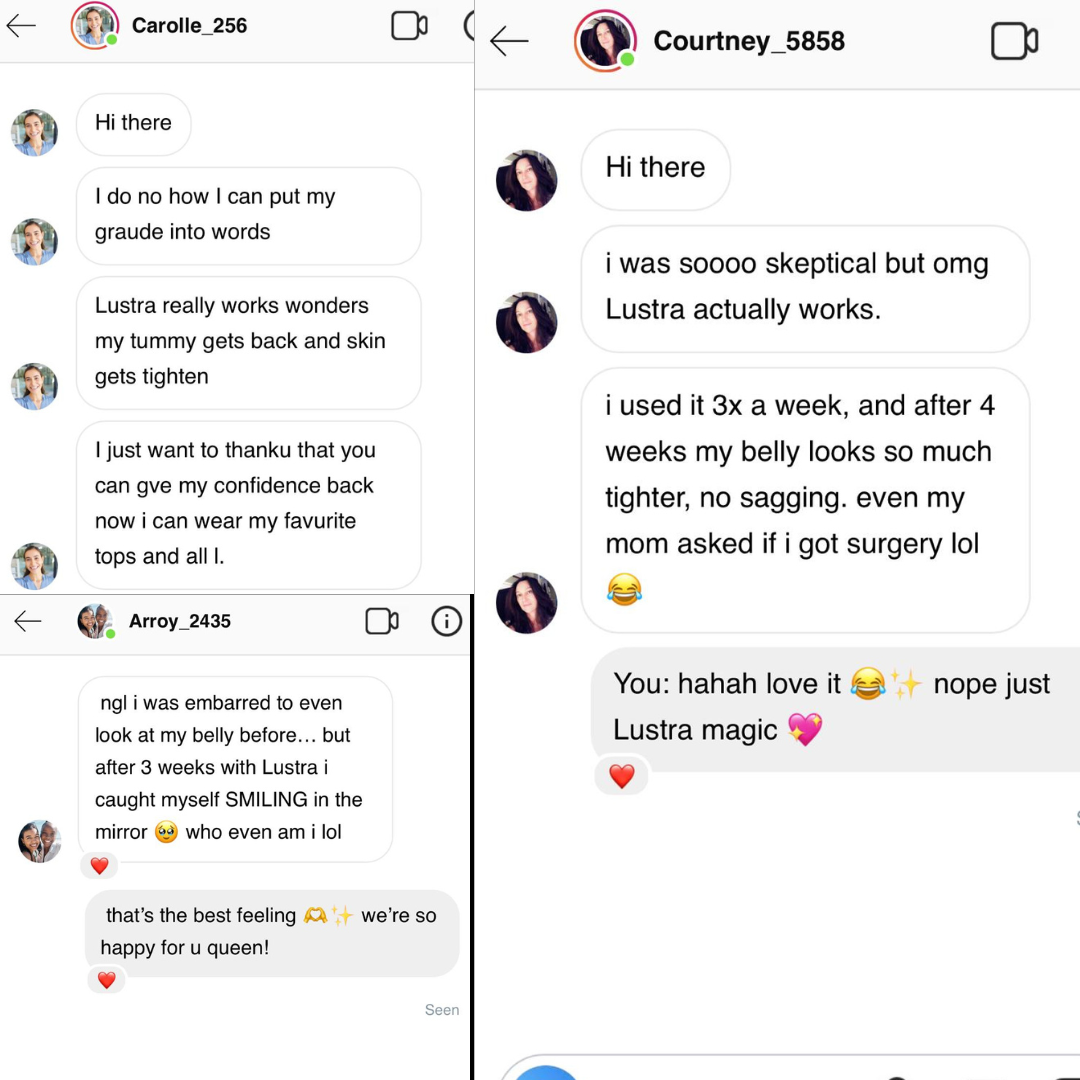1080x1080 pixels.
Task: Tap back arrow in Carolle_256 chat
Action: coord(21,26)
